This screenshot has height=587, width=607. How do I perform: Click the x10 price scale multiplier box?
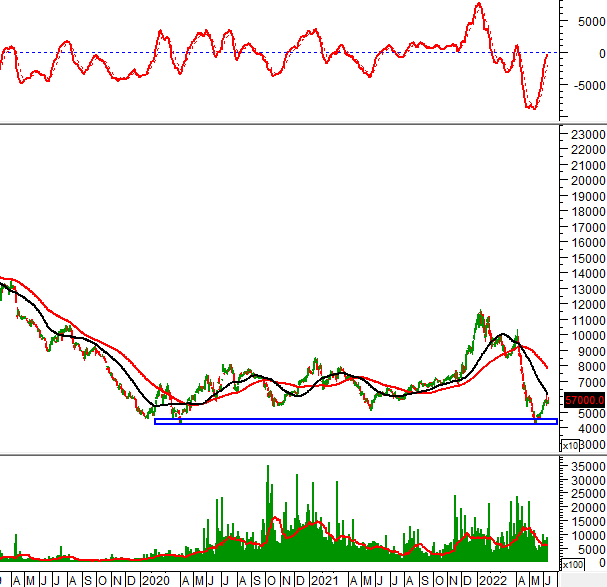pyautogui.click(x=569, y=445)
